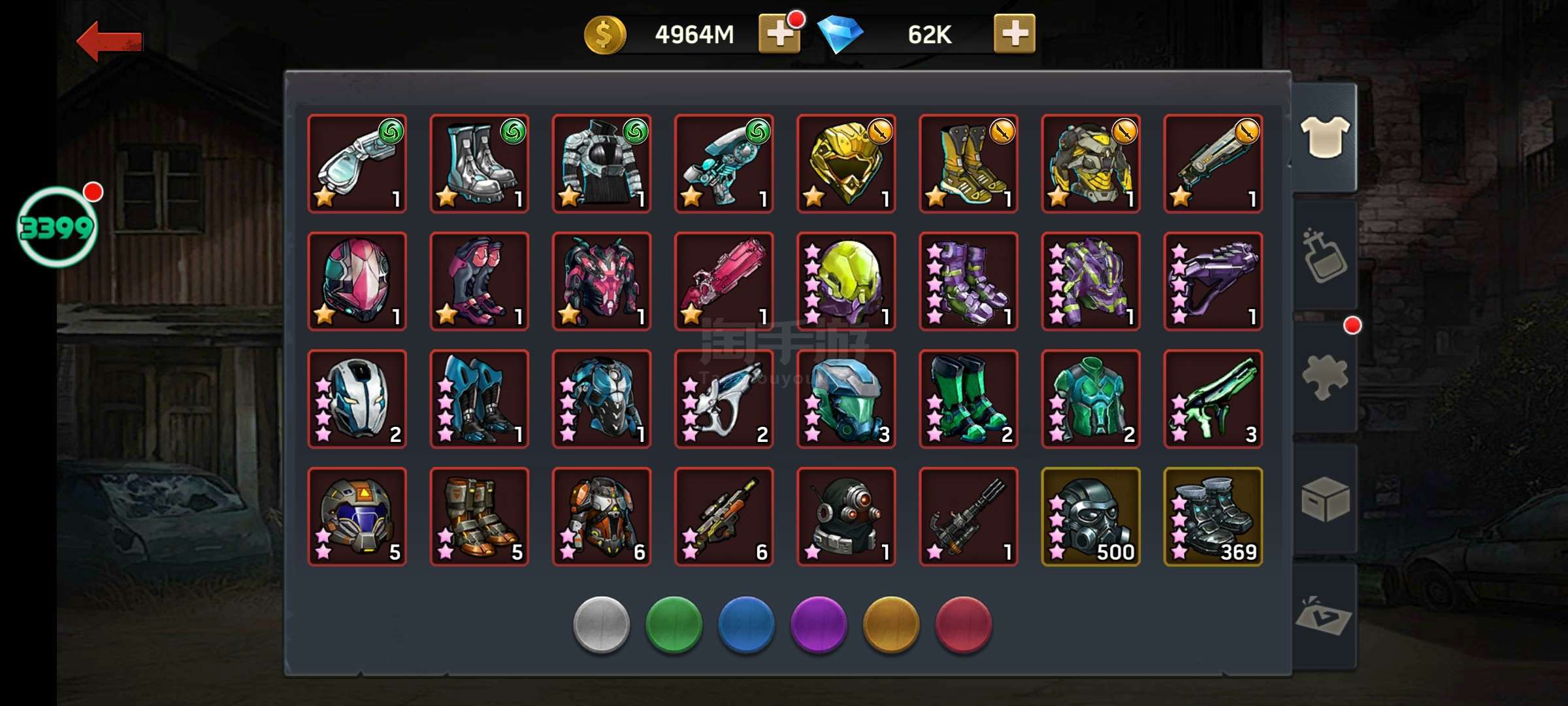Select the black boots with 369 count
This screenshot has height=706, width=1568.
(1213, 516)
